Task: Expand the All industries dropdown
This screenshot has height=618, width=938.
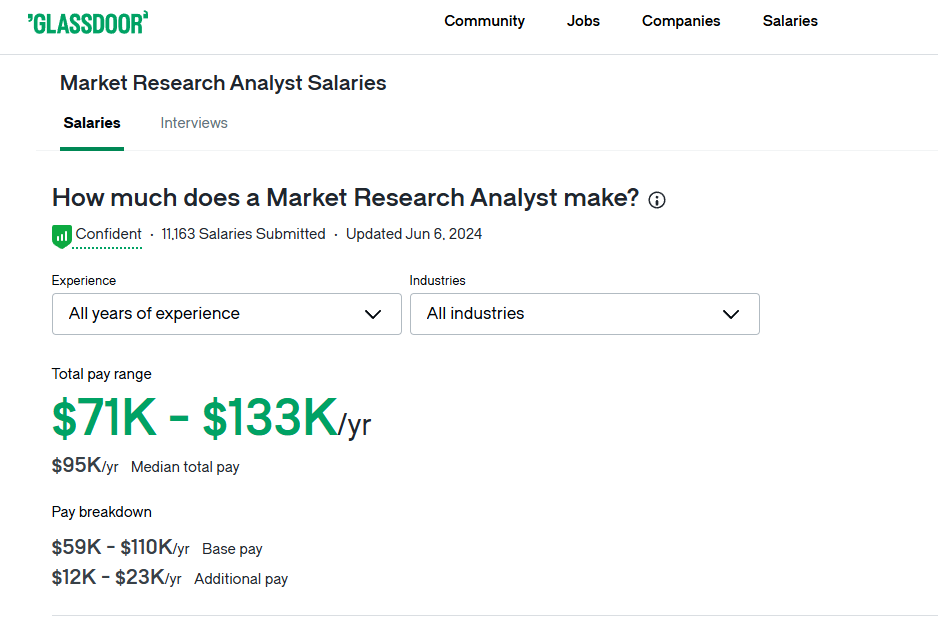Action: (x=584, y=314)
